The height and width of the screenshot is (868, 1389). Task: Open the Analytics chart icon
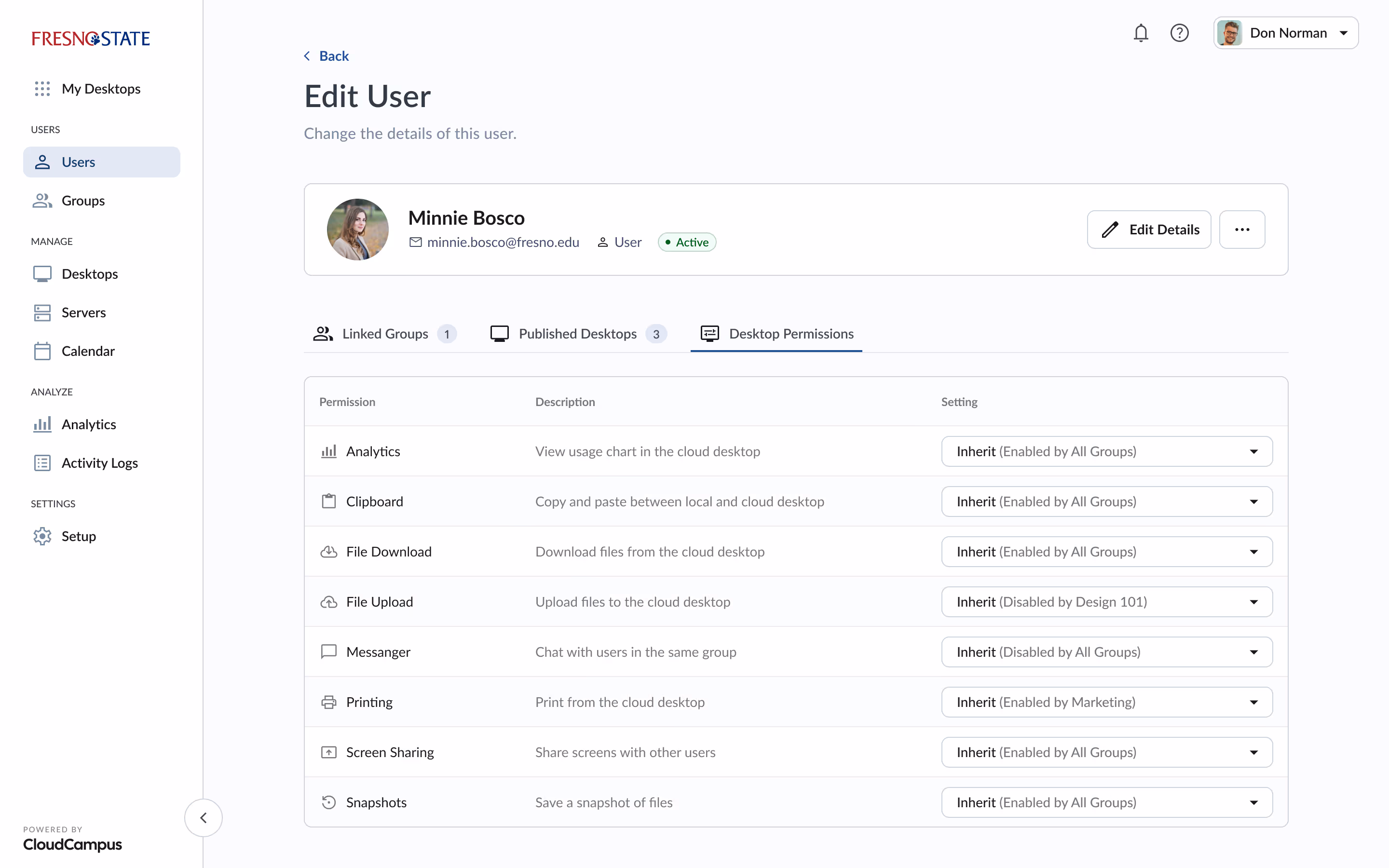(42, 424)
